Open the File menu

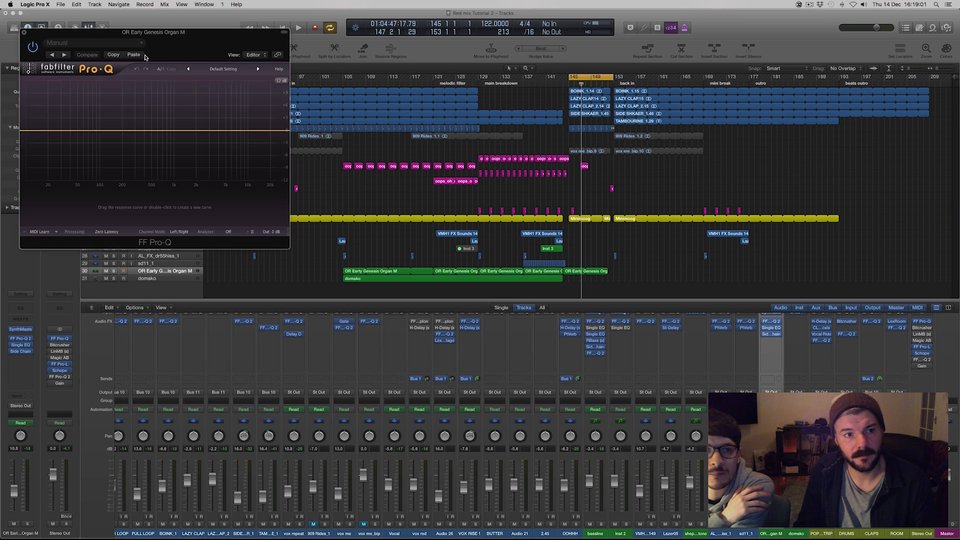[x=61, y=4]
